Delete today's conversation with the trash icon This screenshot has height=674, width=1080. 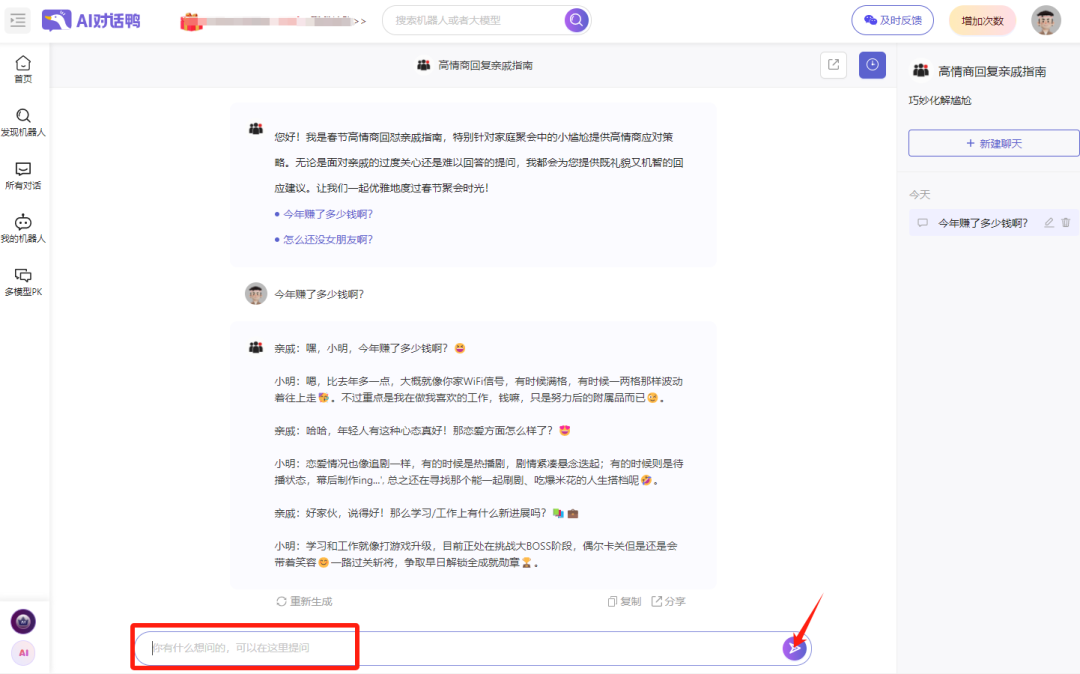pyautogui.click(x=1065, y=224)
